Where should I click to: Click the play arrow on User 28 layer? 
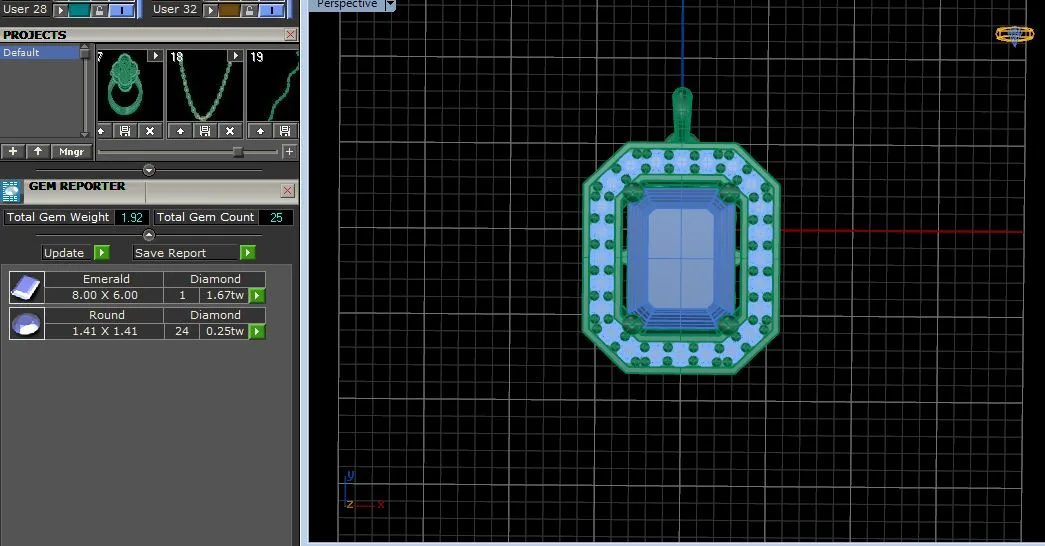(x=60, y=10)
